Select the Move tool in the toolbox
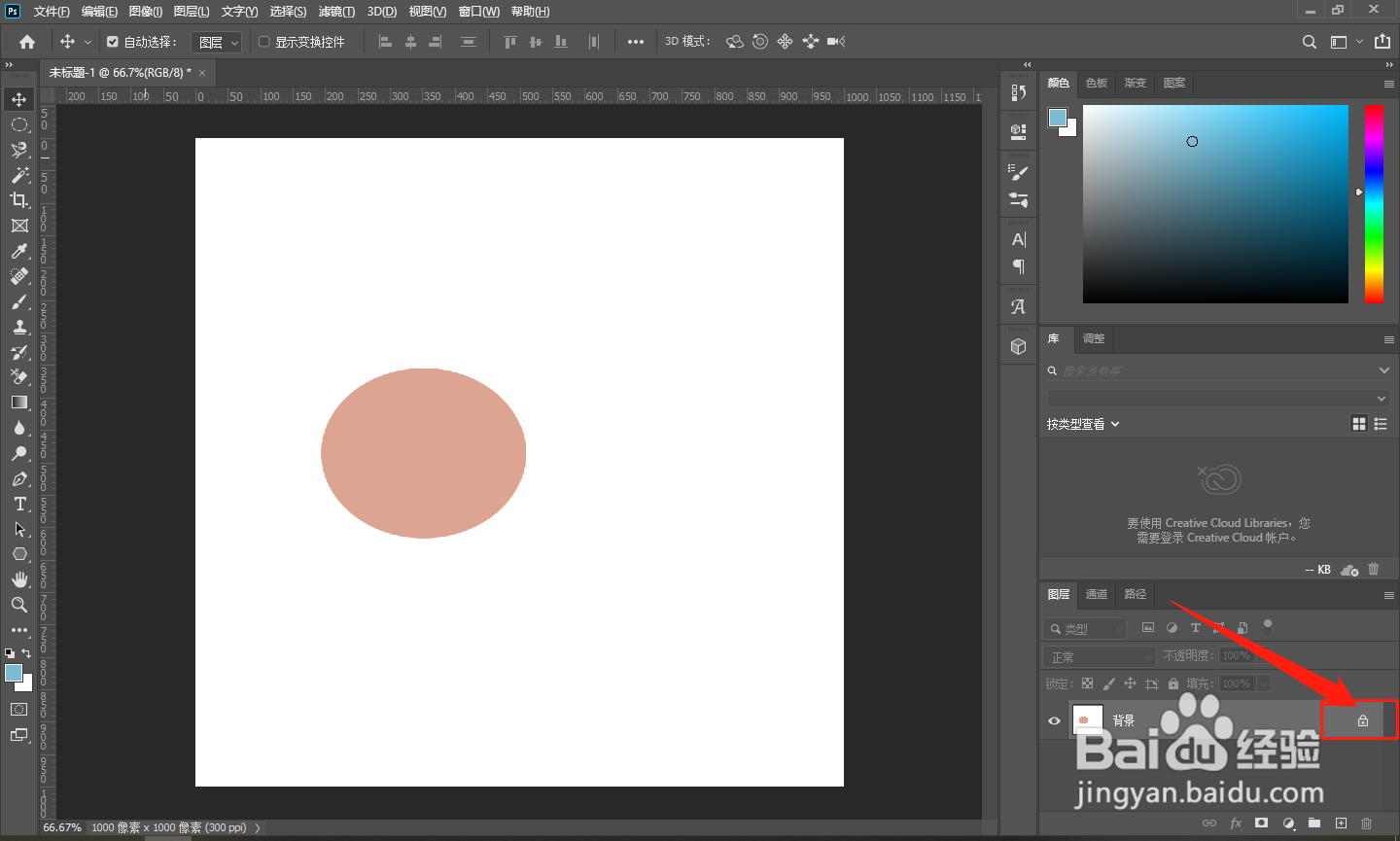This screenshot has height=841, width=1400. click(19, 99)
